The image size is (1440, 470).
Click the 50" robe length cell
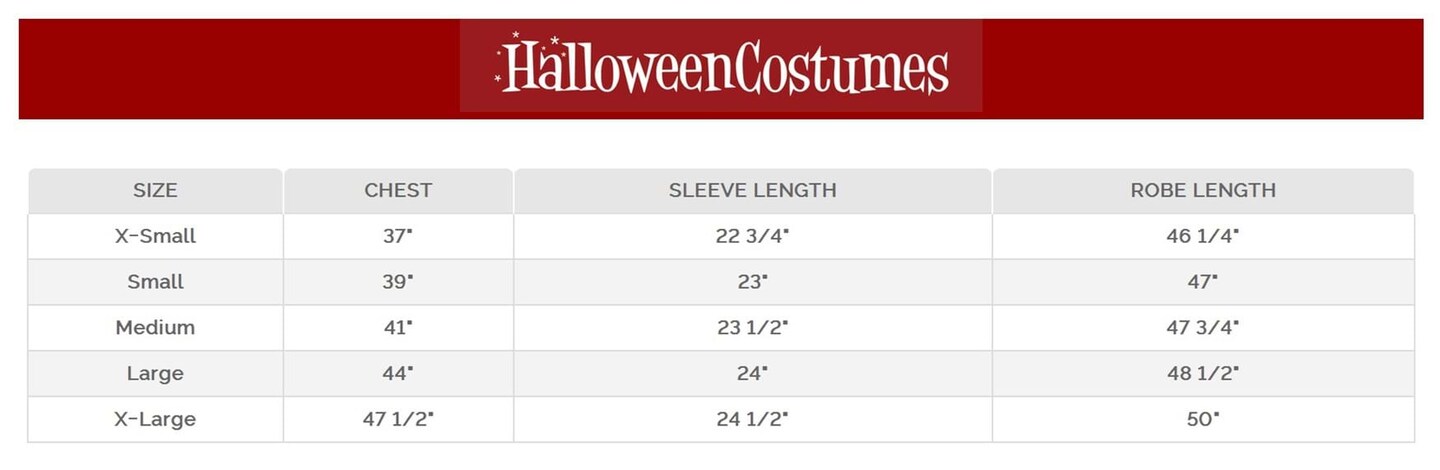[1203, 420]
